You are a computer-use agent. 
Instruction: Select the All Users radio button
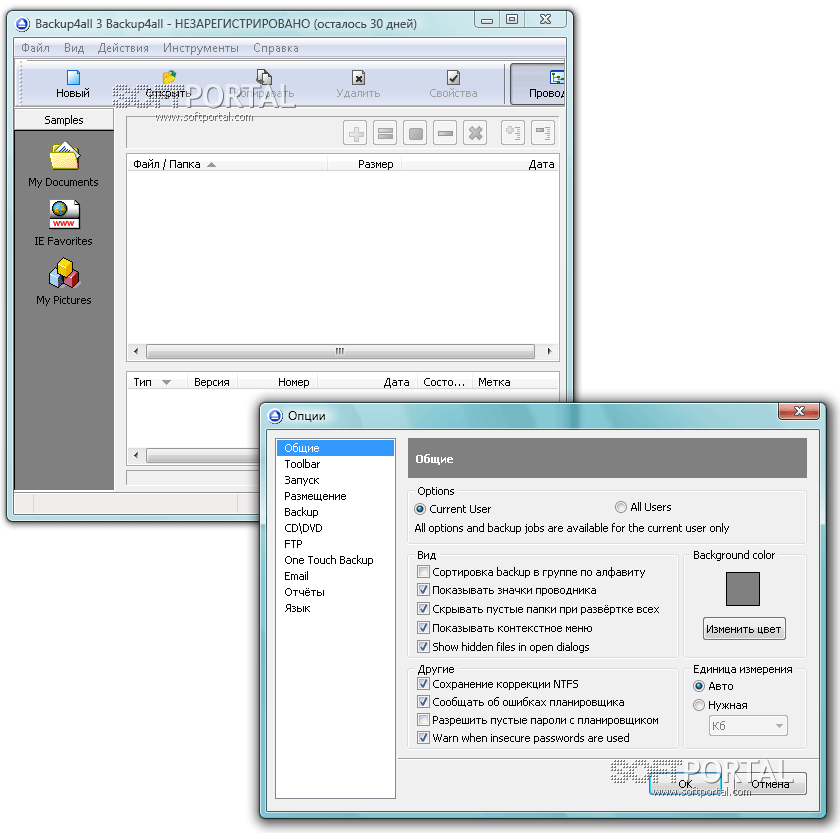620,507
